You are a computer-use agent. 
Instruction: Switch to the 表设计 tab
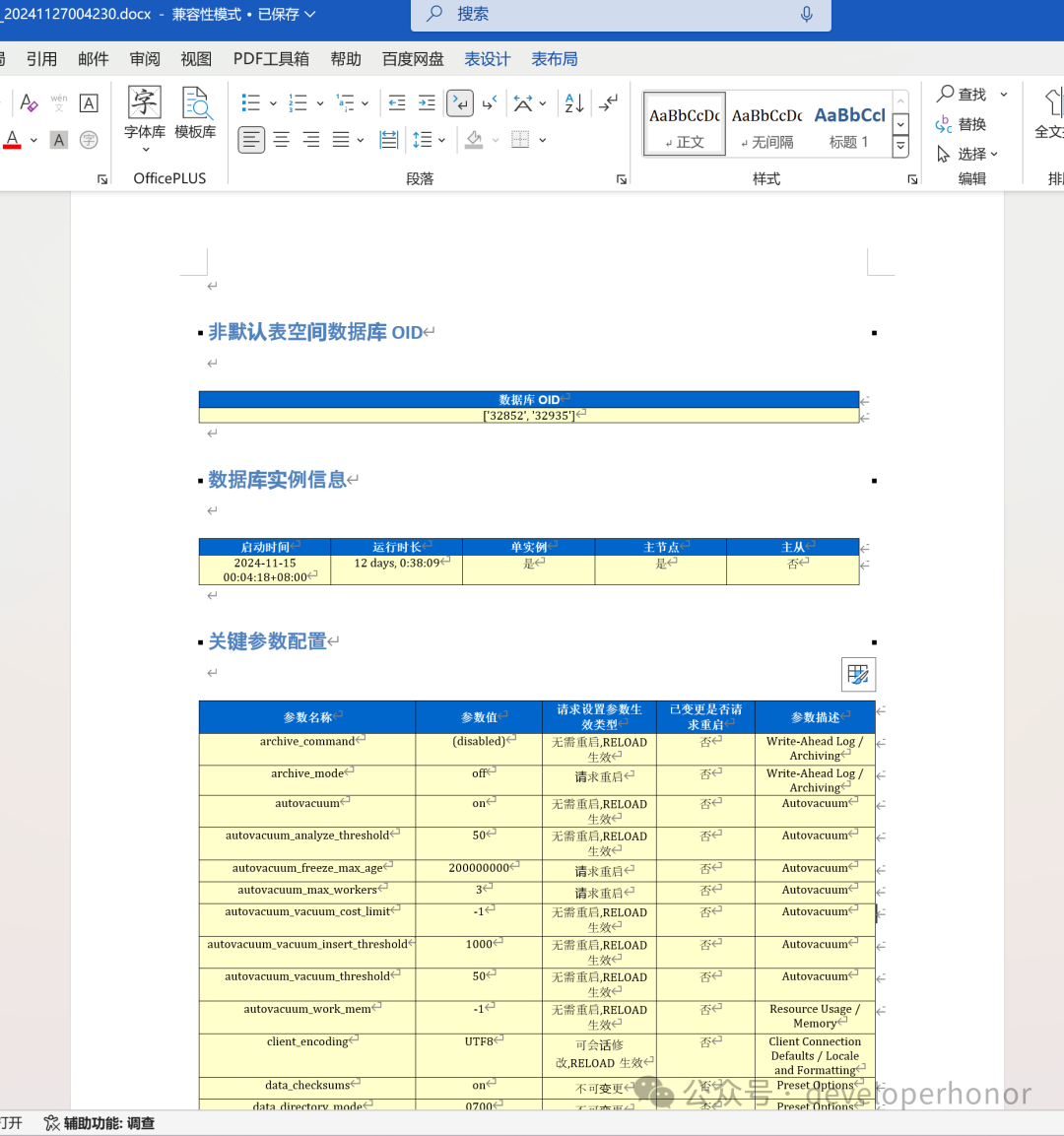tap(488, 59)
